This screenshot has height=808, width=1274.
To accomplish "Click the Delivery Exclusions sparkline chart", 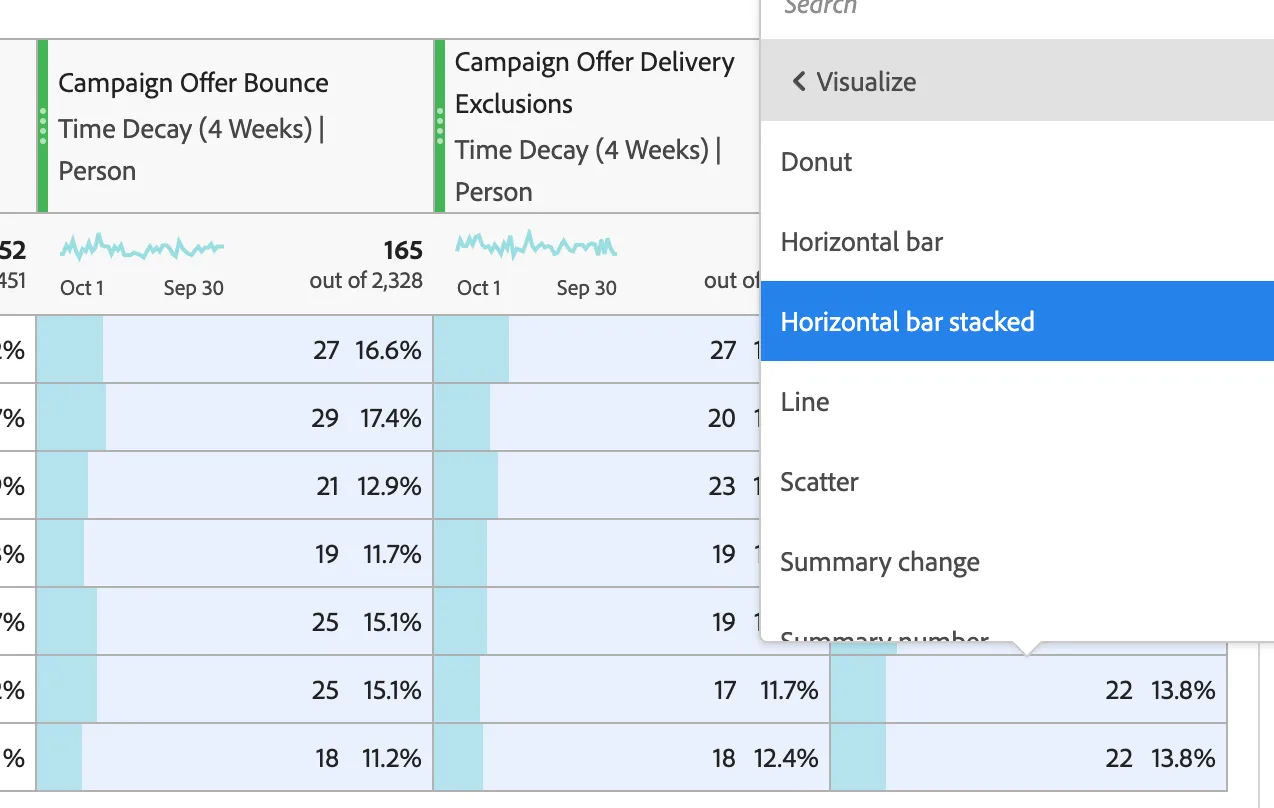I will 537,245.
